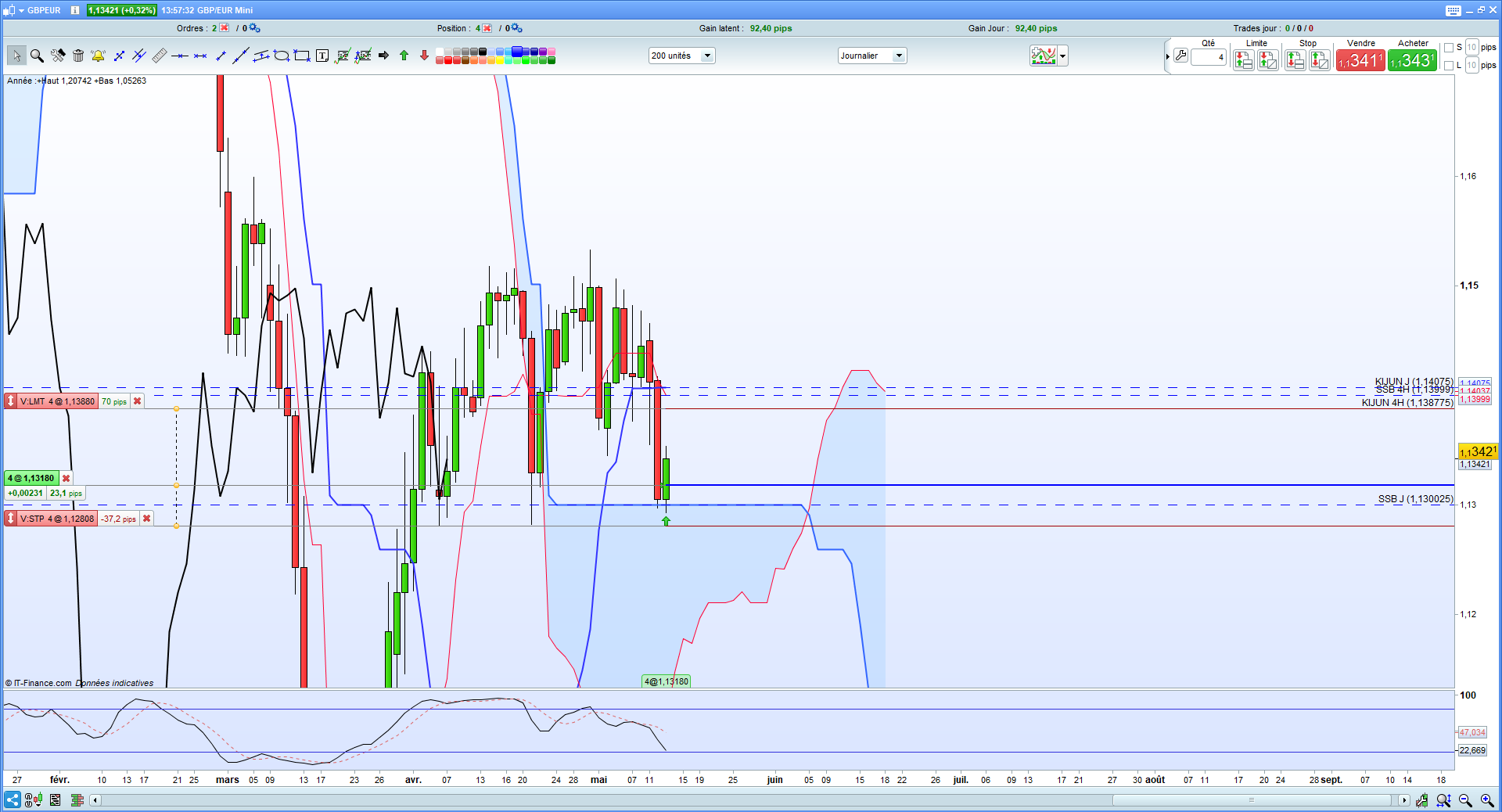Edit the Qté quantity field

pyautogui.click(x=1209, y=57)
